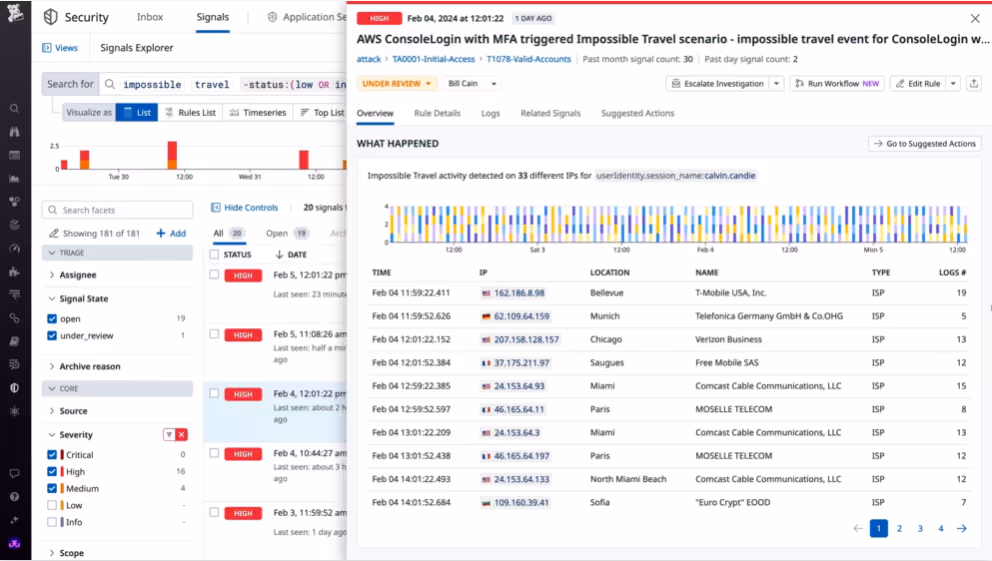Toggle the open signal state checkbox

coord(52,319)
